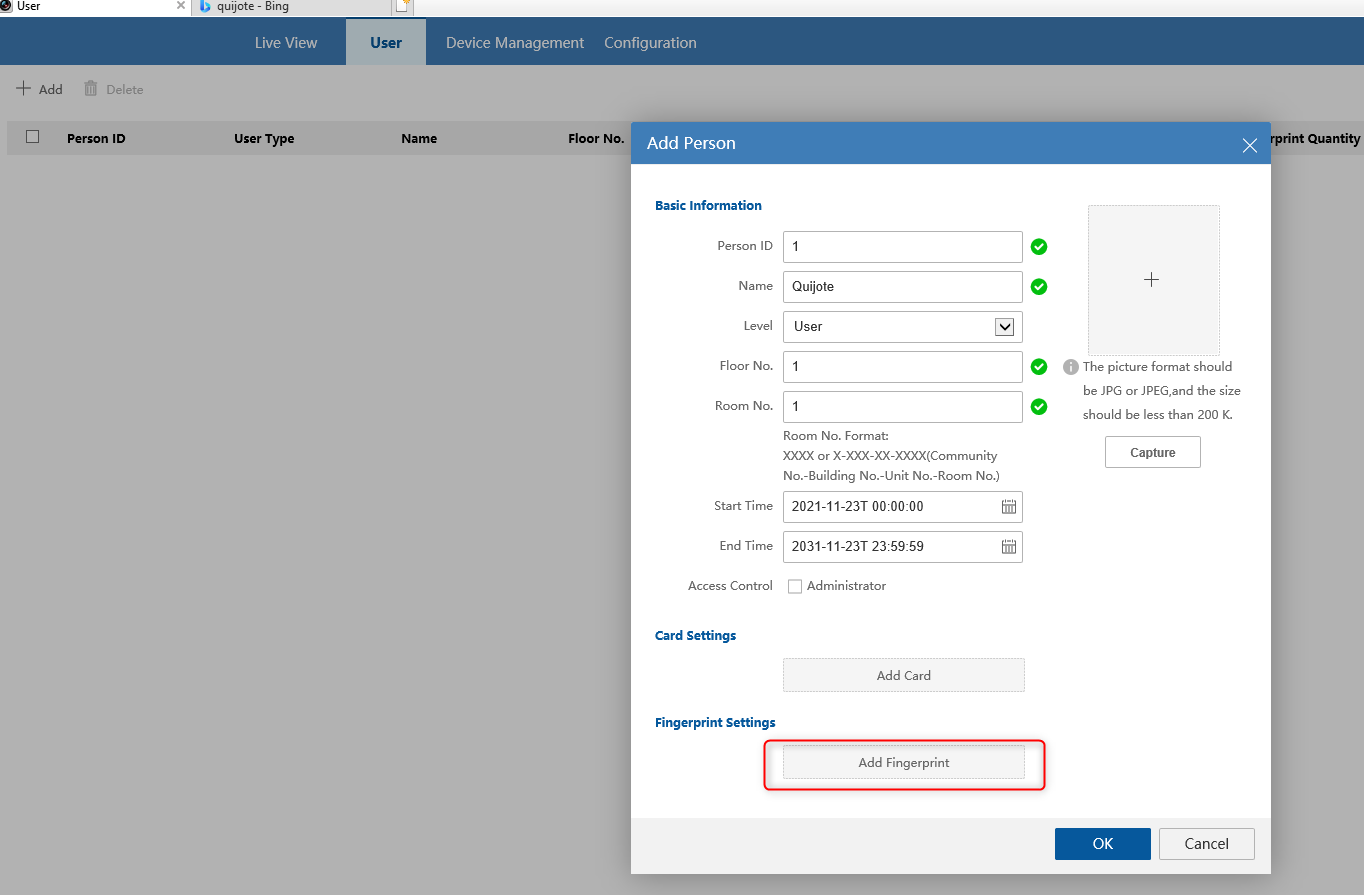Click the new tab icon in browser
Image resolution: width=1364 pixels, height=895 pixels.
point(403,6)
